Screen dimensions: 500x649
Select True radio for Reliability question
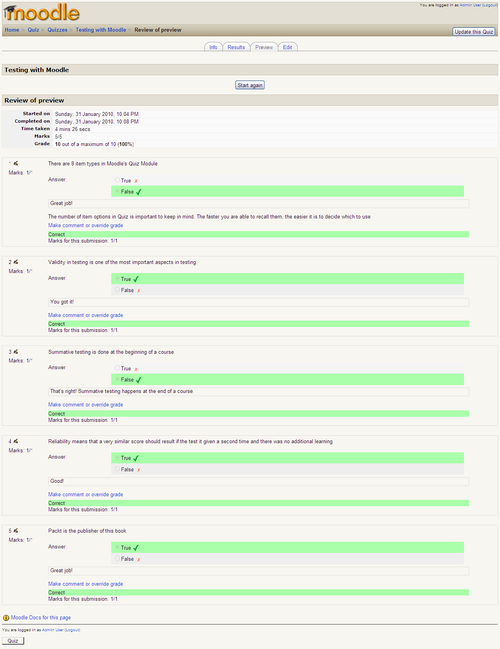pos(117,458)
